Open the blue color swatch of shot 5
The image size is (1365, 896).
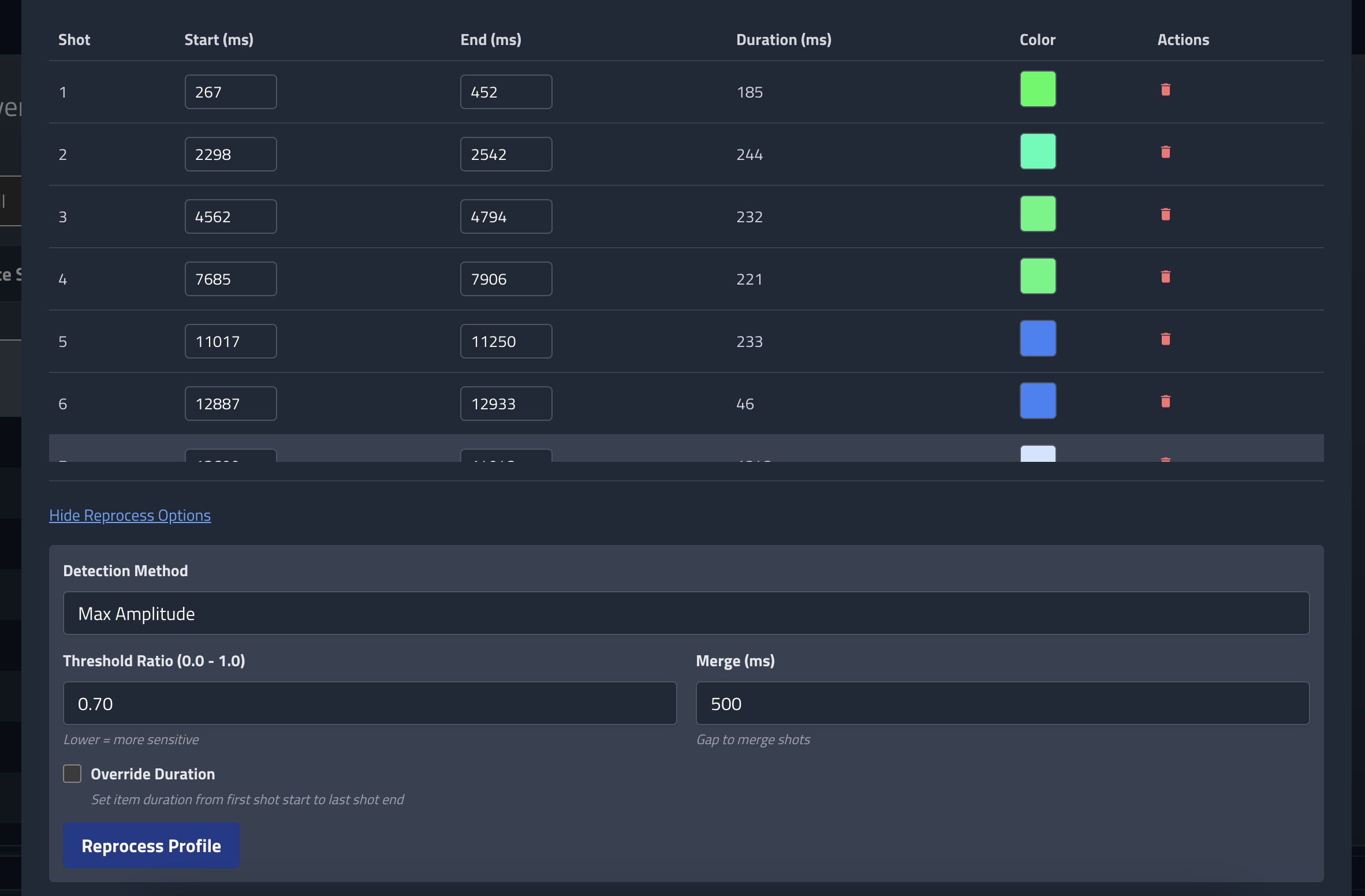coord(1038,338)
